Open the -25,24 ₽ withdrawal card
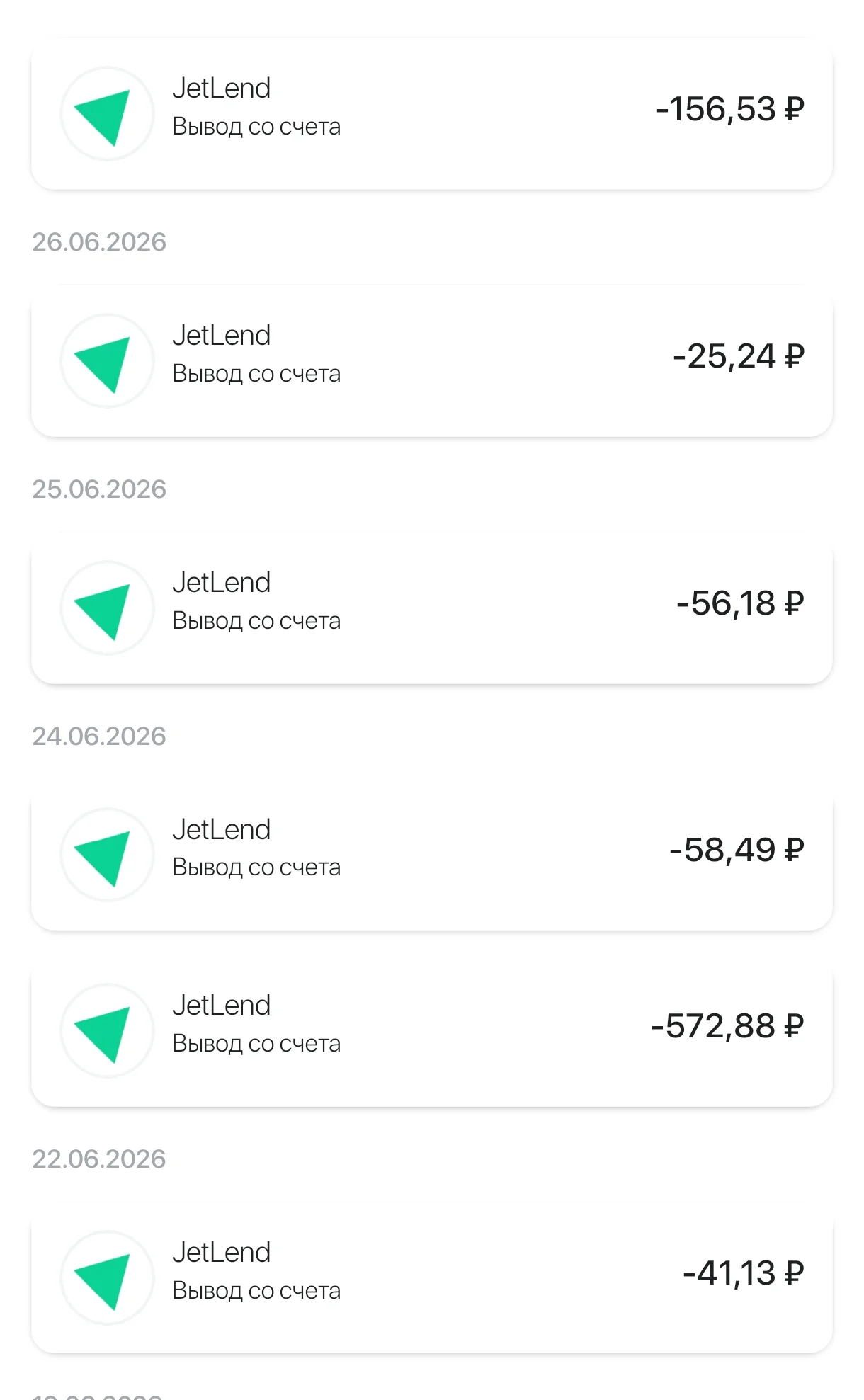Screen dimensions: 864x1400 coord(432,360)
